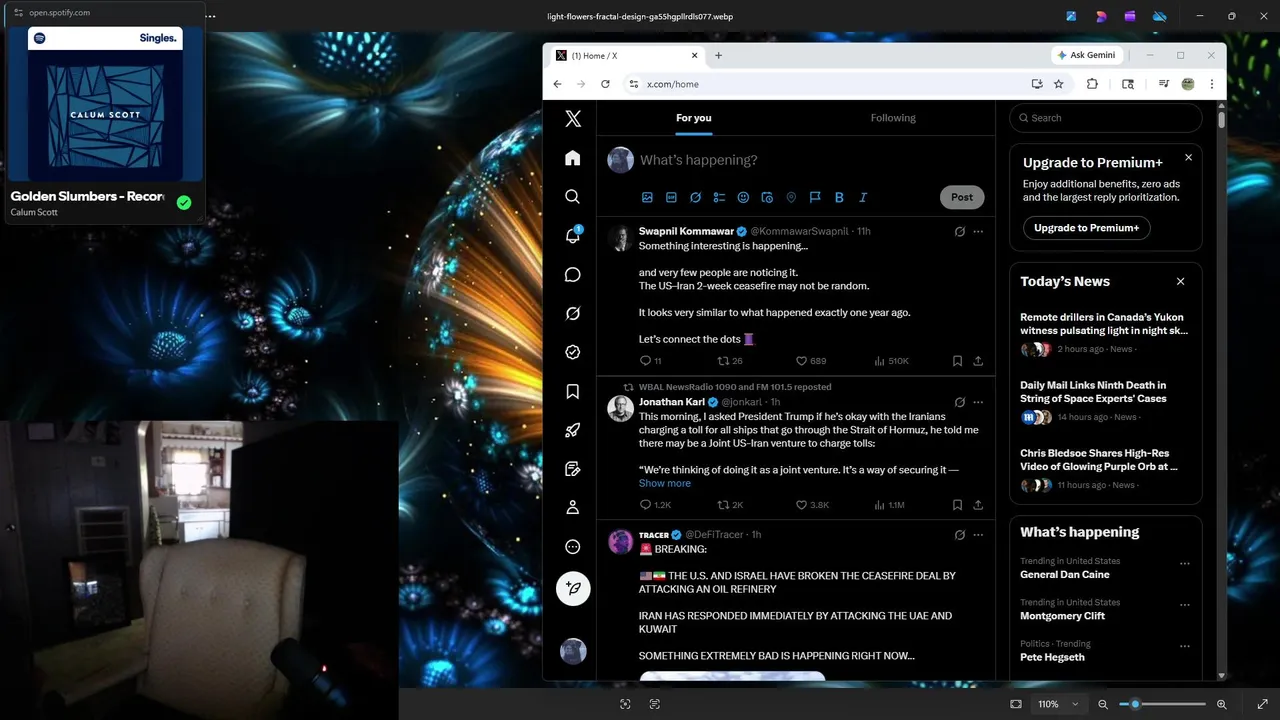Open the Verified badge icon in sidebar
1280x720 pixels.
[x=573, y=352]
